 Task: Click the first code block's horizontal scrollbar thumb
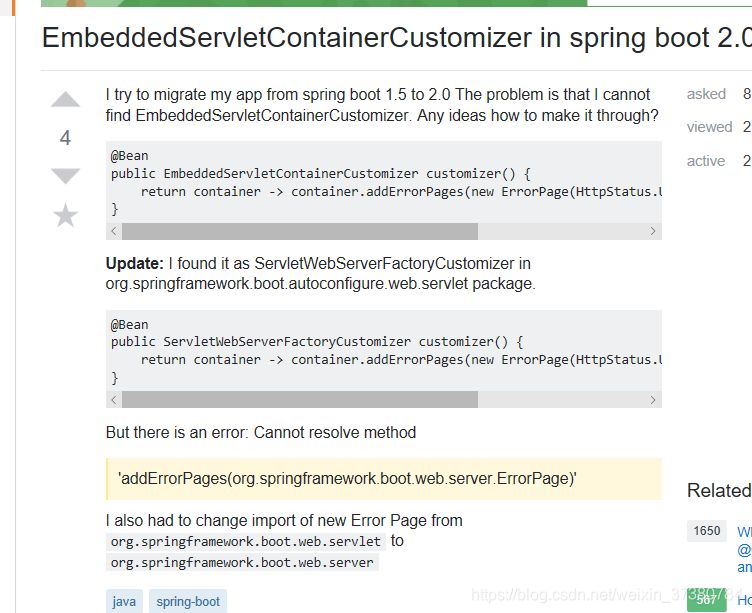pyautogui.click(x=300, y=231)
